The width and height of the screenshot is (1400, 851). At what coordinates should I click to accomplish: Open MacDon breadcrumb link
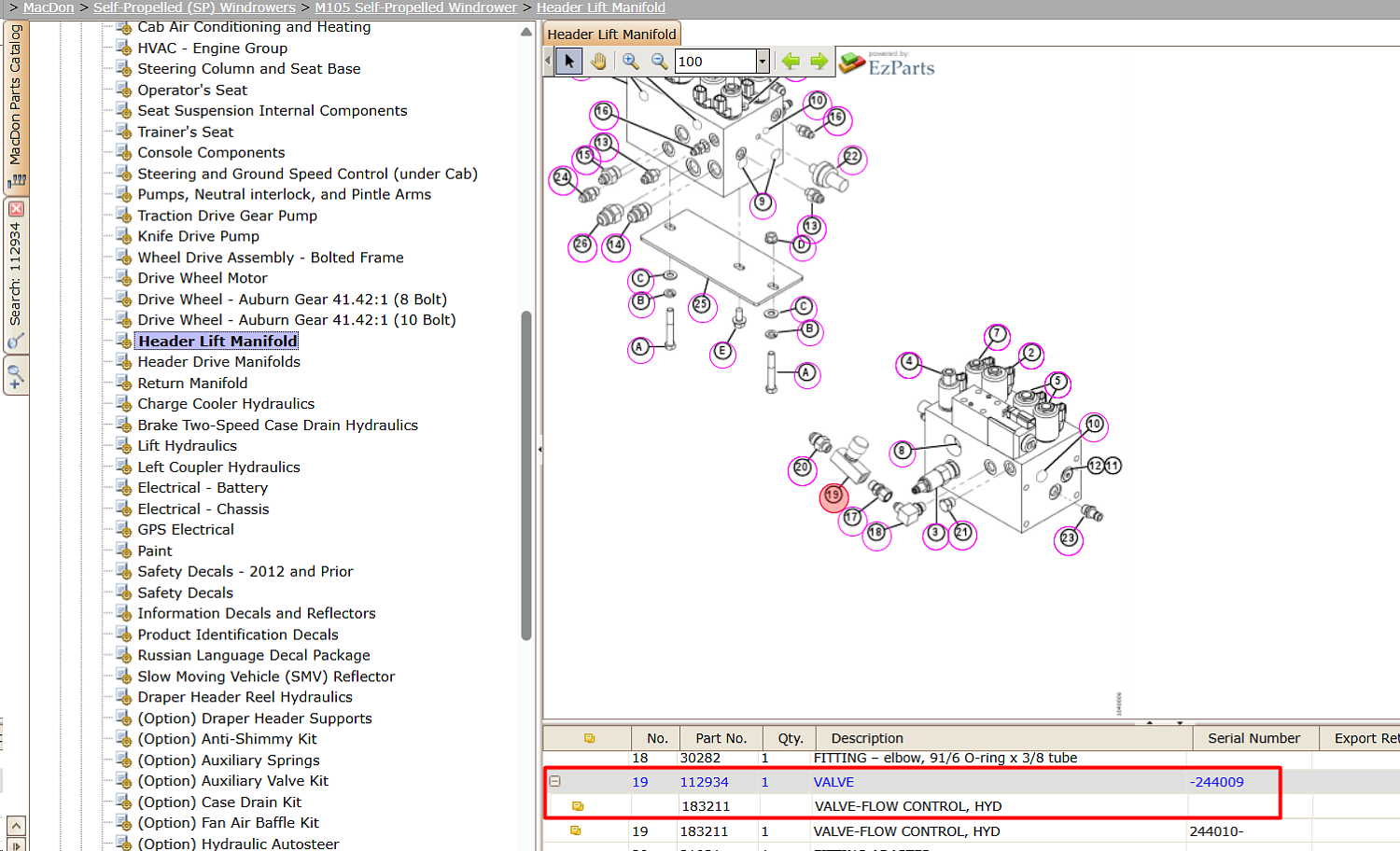(x=49, y=7)
